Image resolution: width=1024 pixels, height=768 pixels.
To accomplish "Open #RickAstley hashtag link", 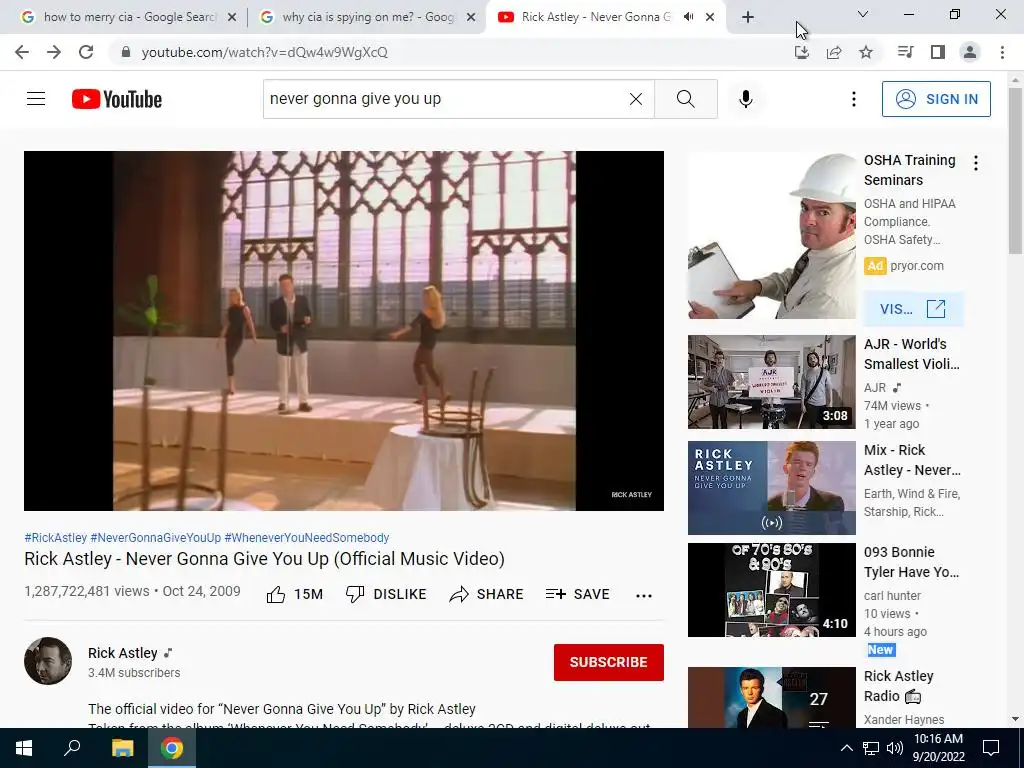I will [x=56, y=537].
